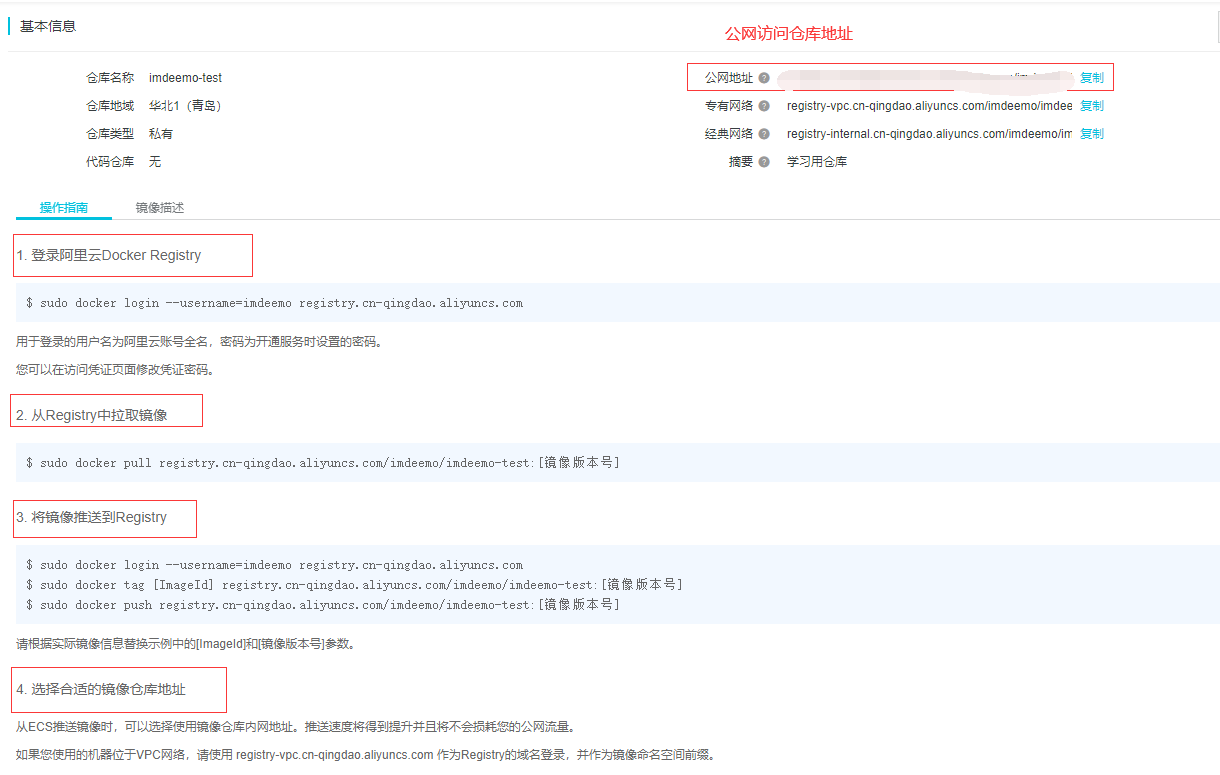Switch to the 操作指南 tab
Image resolution: width=1220 pixels, height=775 pixels.
(64, 208)
